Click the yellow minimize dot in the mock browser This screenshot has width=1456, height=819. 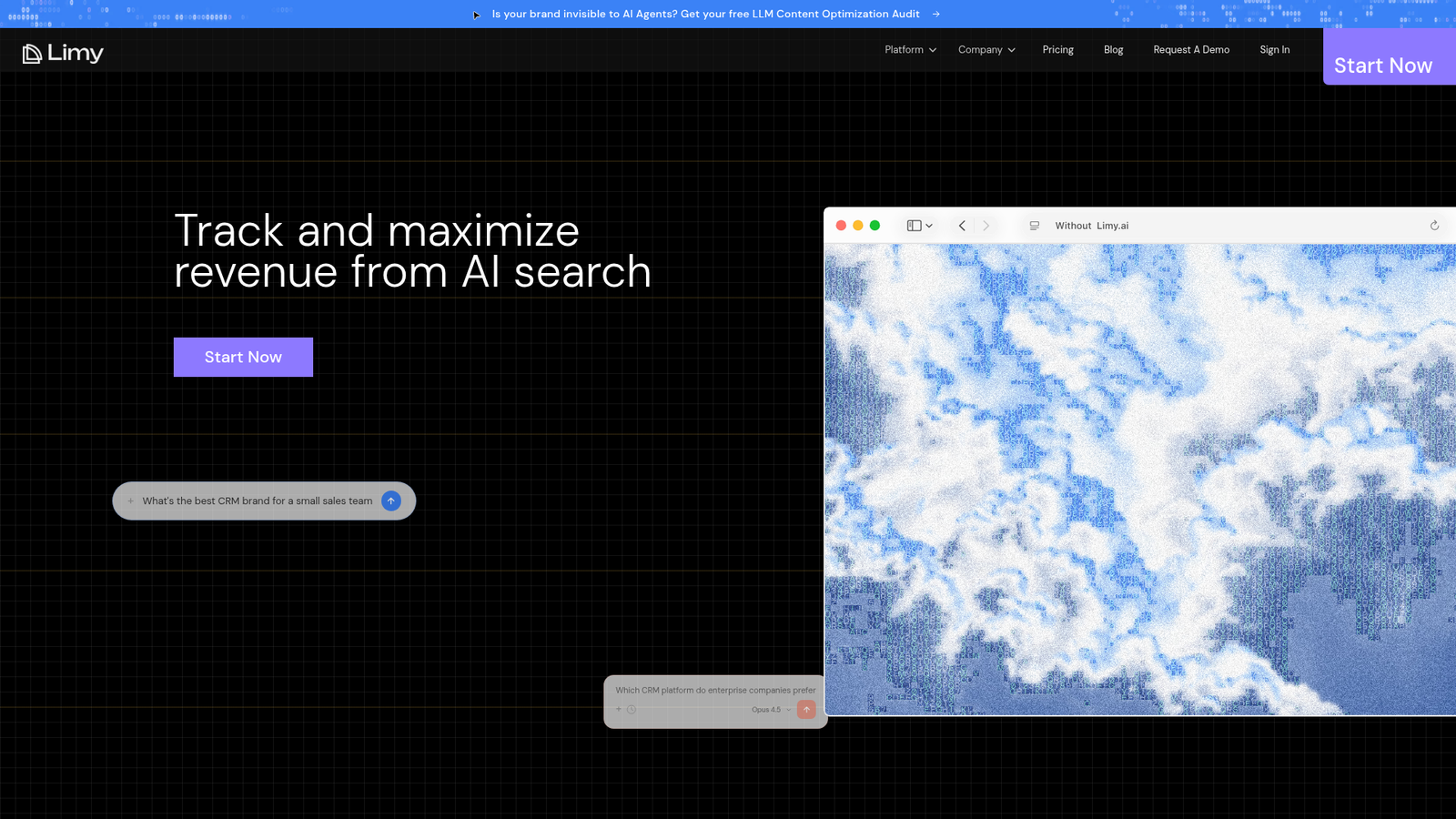[858, 226]
